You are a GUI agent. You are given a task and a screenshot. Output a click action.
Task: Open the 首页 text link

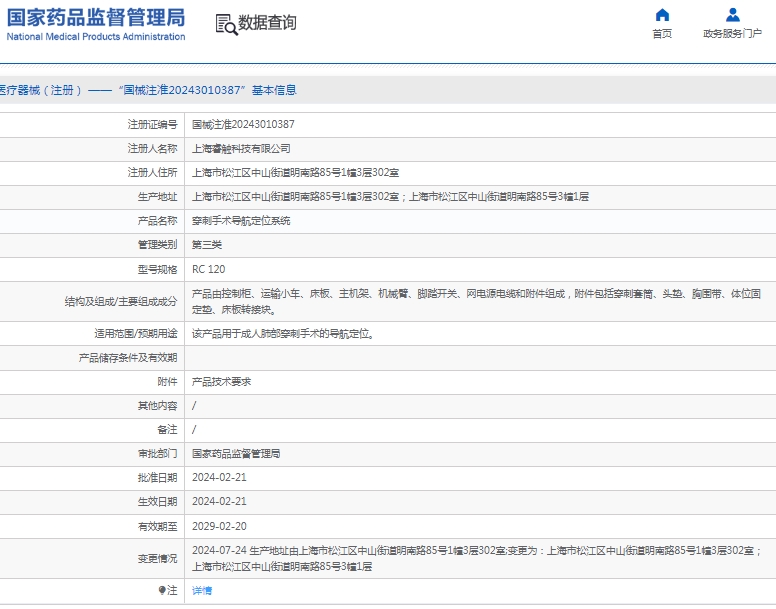pos(662,34)
